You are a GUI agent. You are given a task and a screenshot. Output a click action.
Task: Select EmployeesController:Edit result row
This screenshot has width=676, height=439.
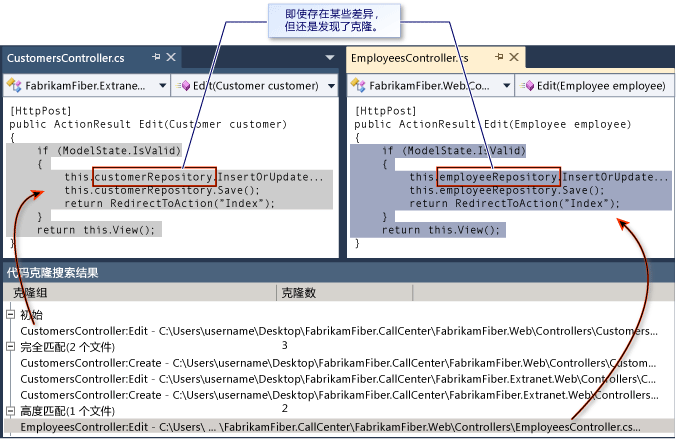coord(339,427)
